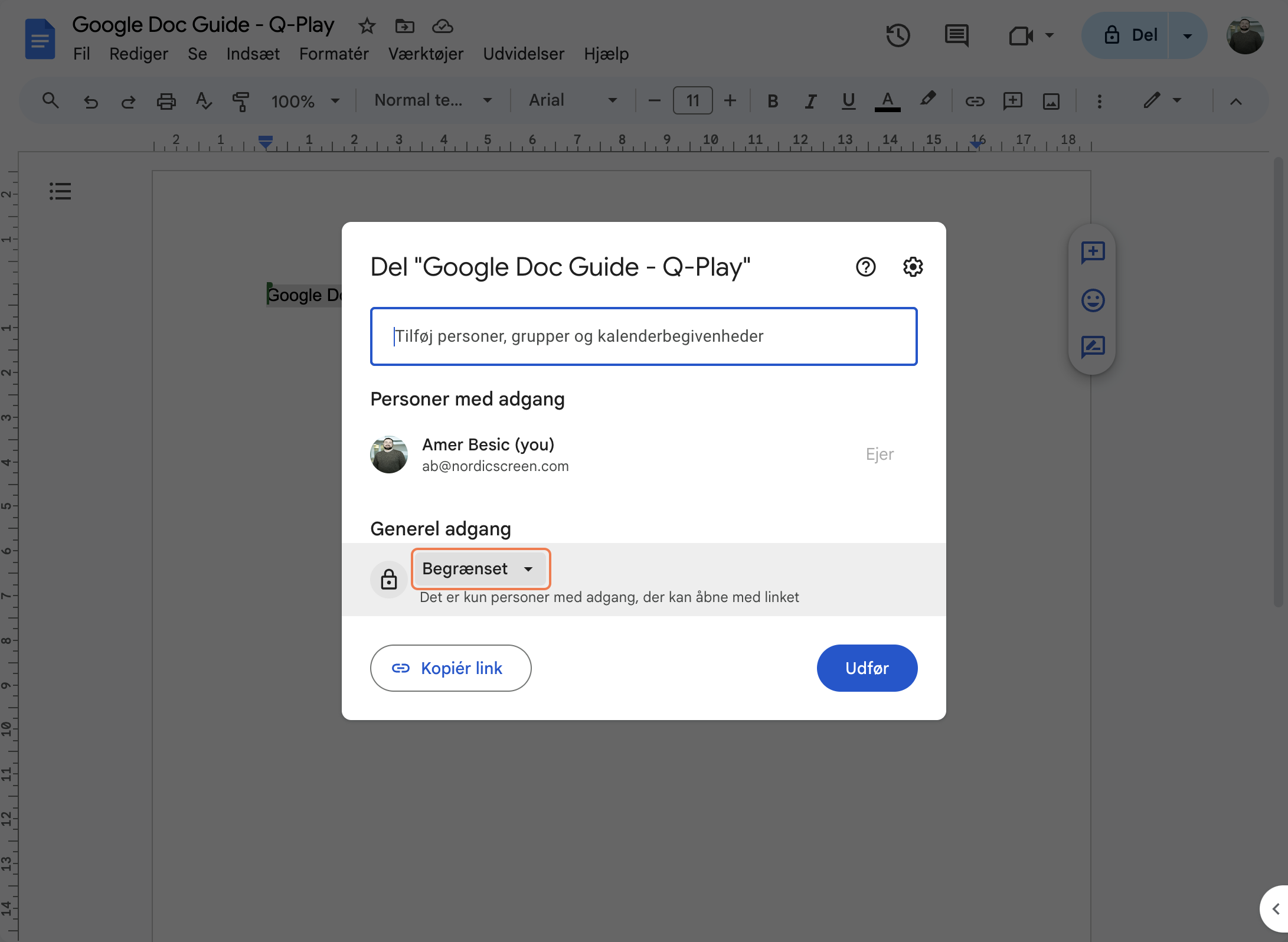Add comment from side panel
Image resolution: width=1288 pixels, height=942 pixels.
pyautogui.click(x=1093, y=253)
